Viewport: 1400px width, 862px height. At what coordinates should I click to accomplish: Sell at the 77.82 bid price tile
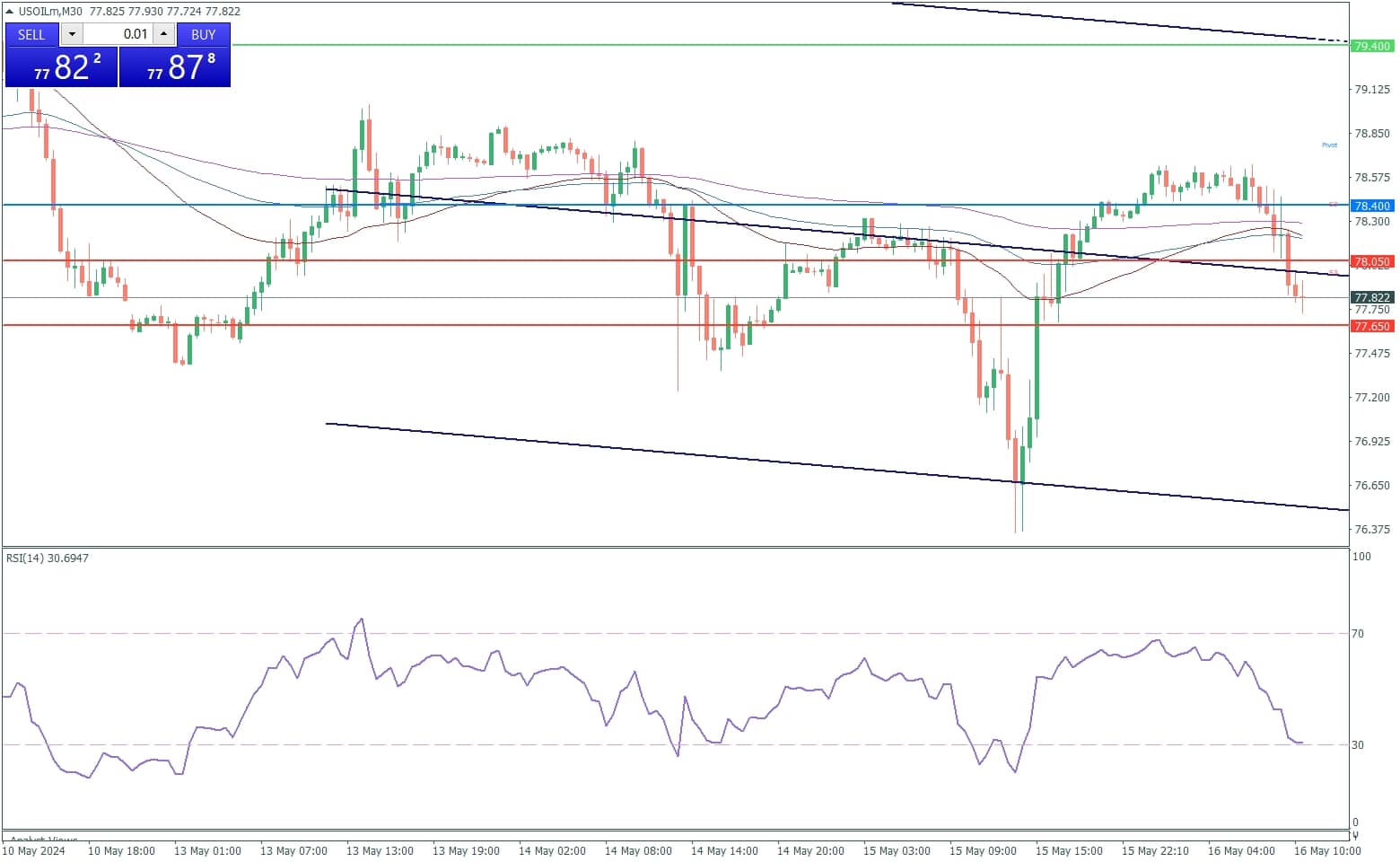tap(62, 66)
